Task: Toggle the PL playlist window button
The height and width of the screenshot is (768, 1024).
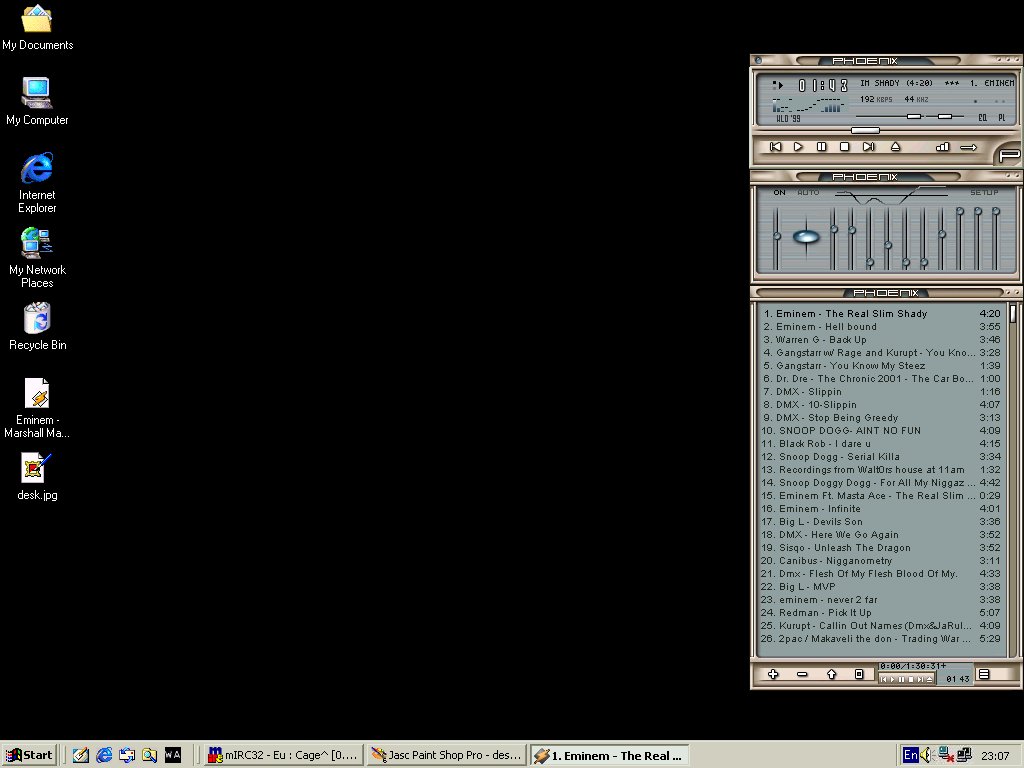Action: click(1001, 118)
